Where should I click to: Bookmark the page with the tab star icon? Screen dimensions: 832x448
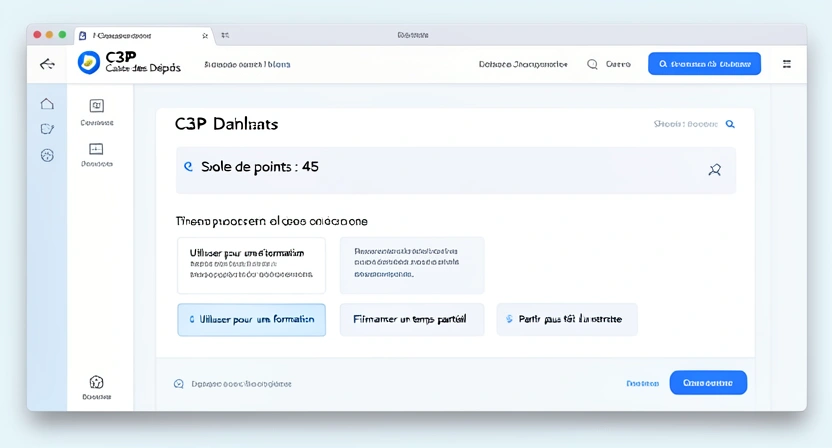point(205,36)
